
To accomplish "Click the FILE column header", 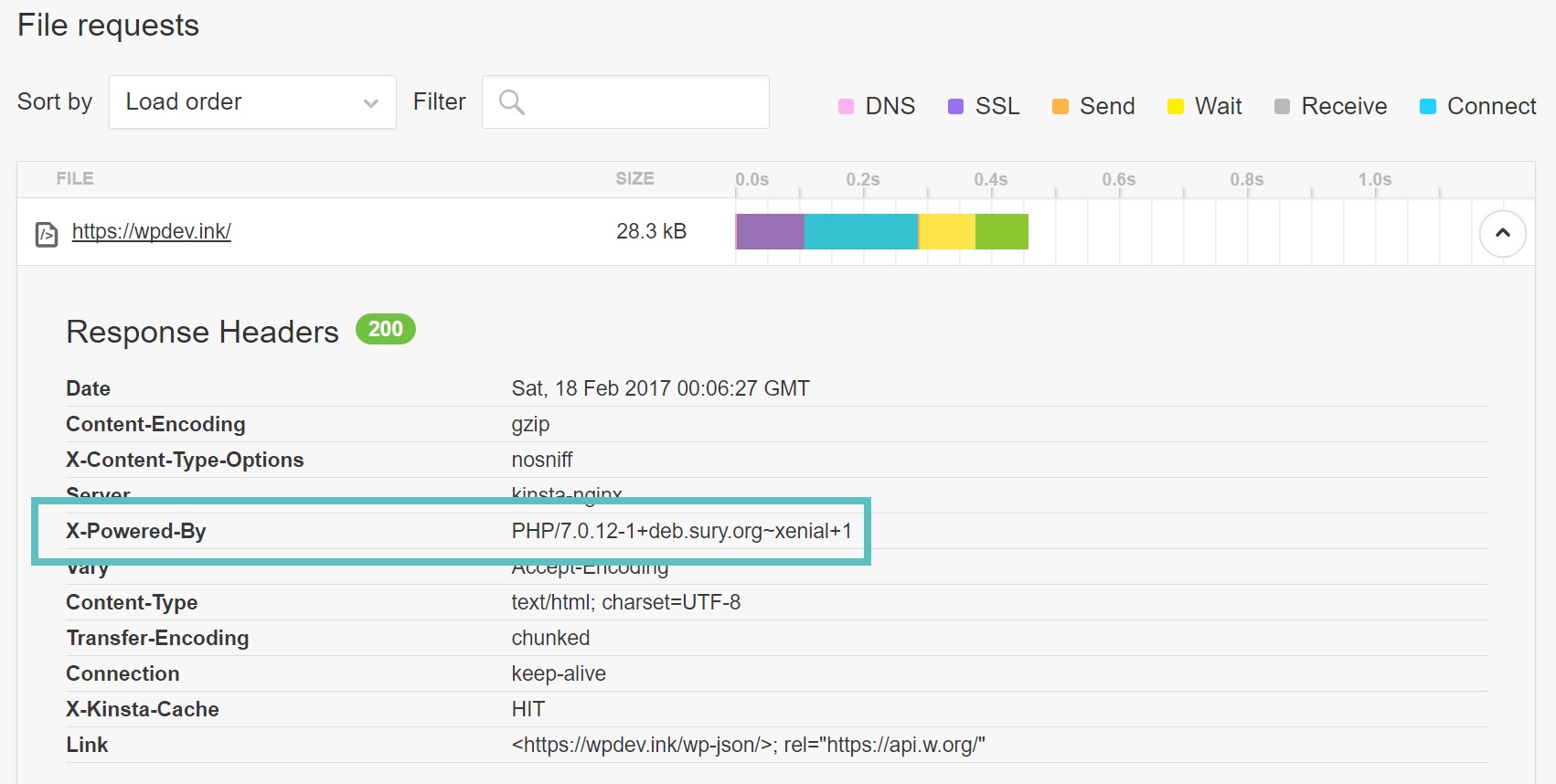I will point(75,179).
